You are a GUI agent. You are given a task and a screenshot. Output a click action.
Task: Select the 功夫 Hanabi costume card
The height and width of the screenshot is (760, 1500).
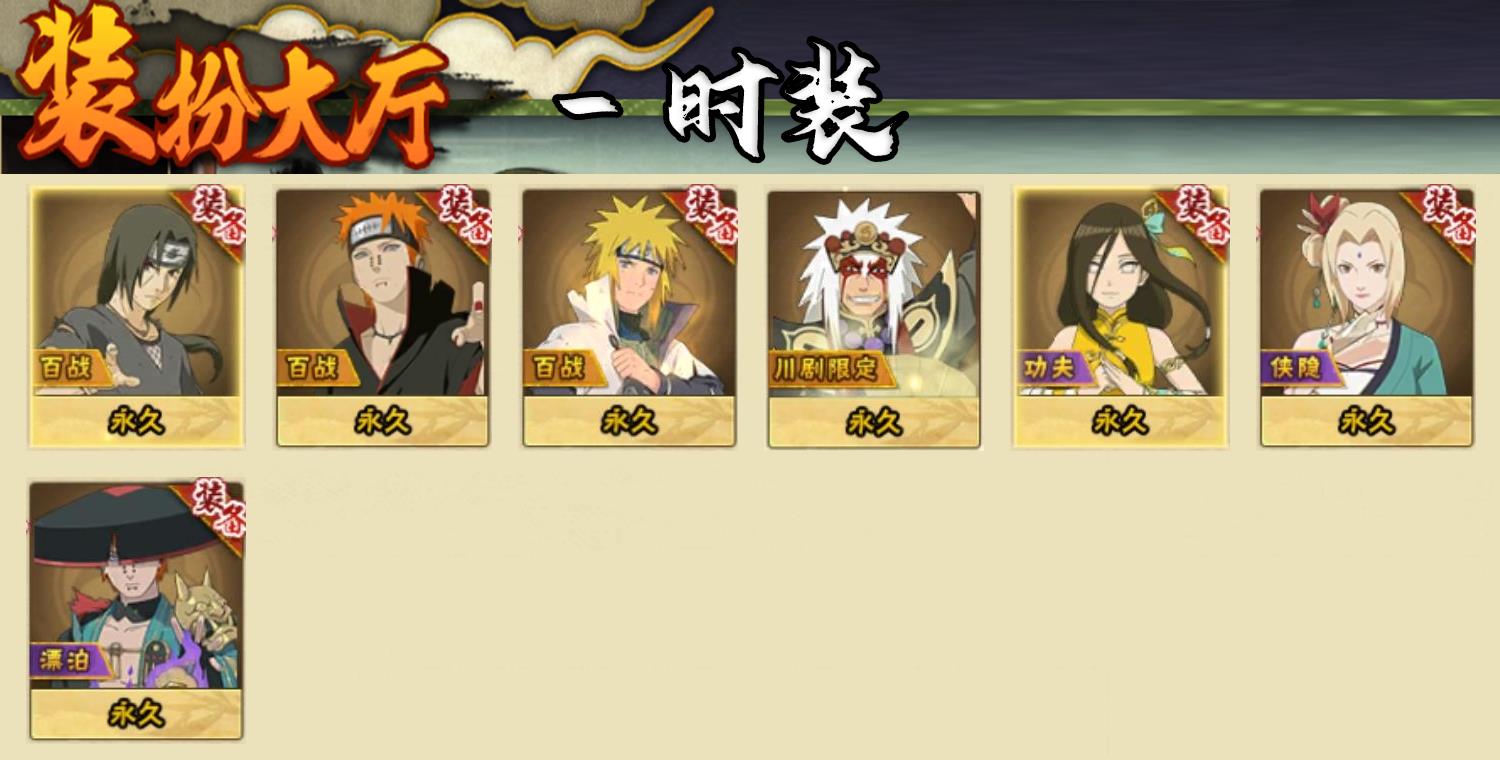pyautogui.click(x=1120, y=316)
